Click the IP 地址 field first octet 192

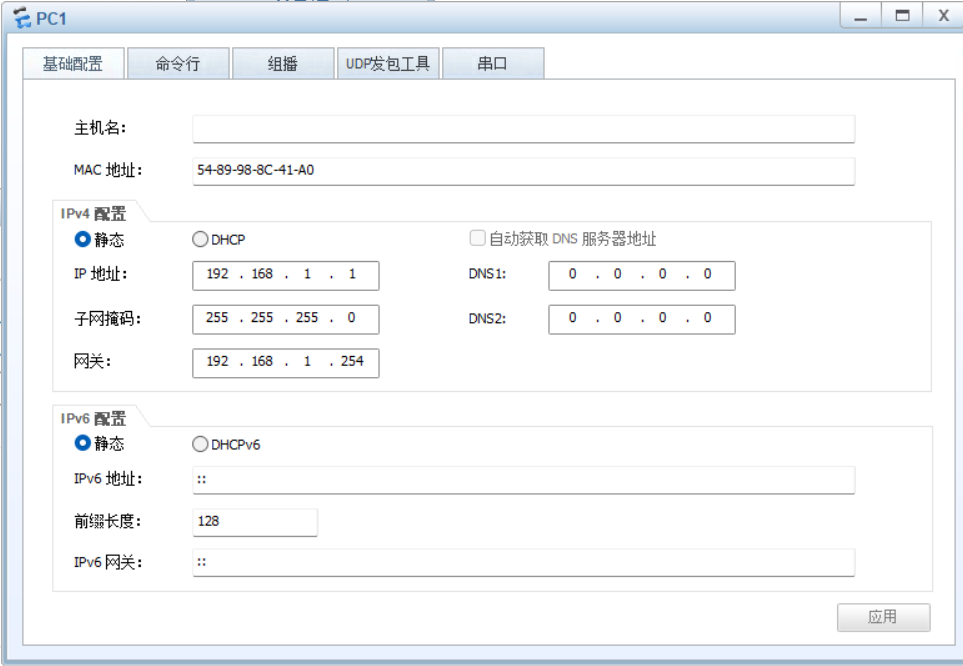[217, 274]
